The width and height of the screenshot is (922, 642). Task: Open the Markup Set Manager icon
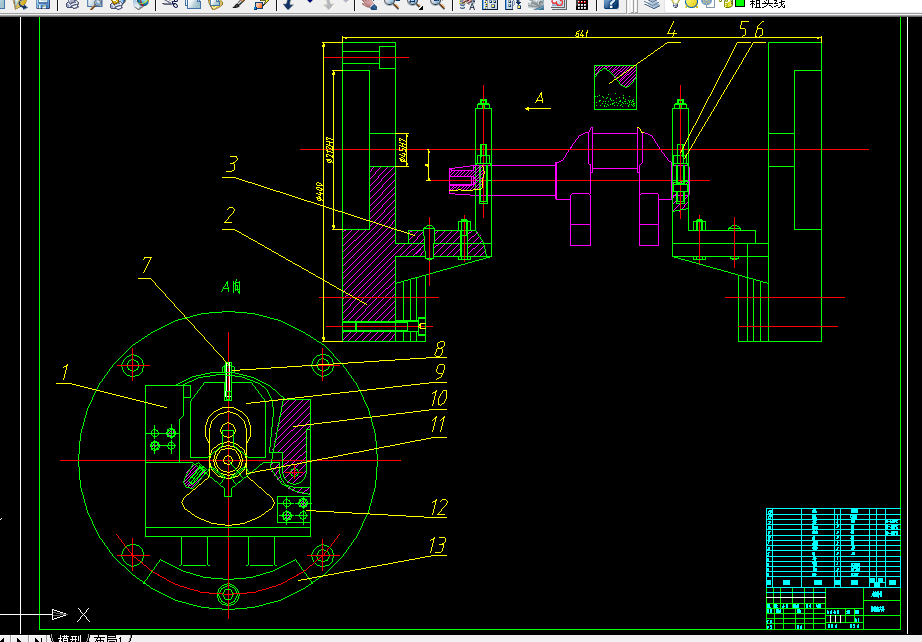[x=559, y=4]
